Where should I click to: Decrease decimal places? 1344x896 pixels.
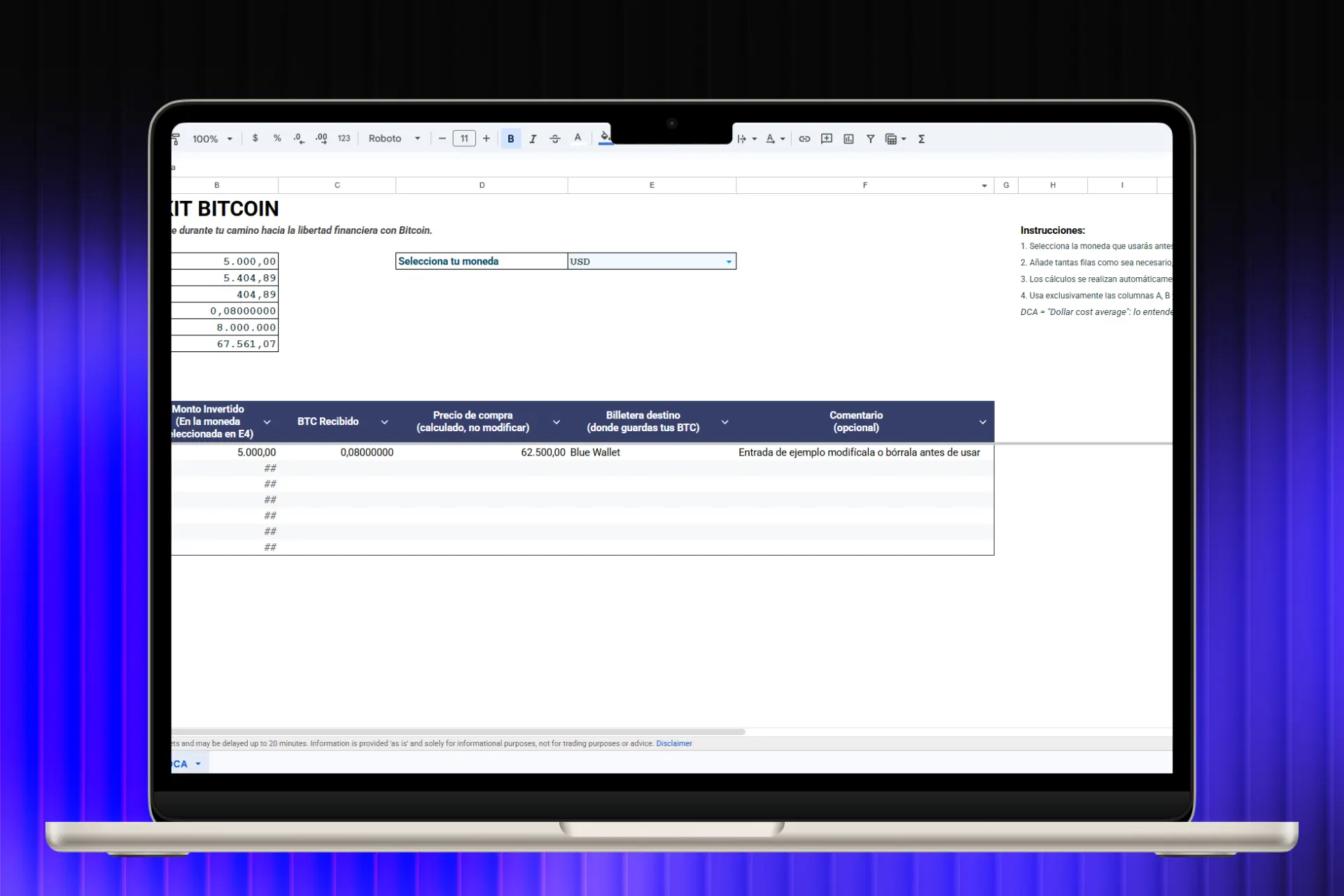pos(299,139)
